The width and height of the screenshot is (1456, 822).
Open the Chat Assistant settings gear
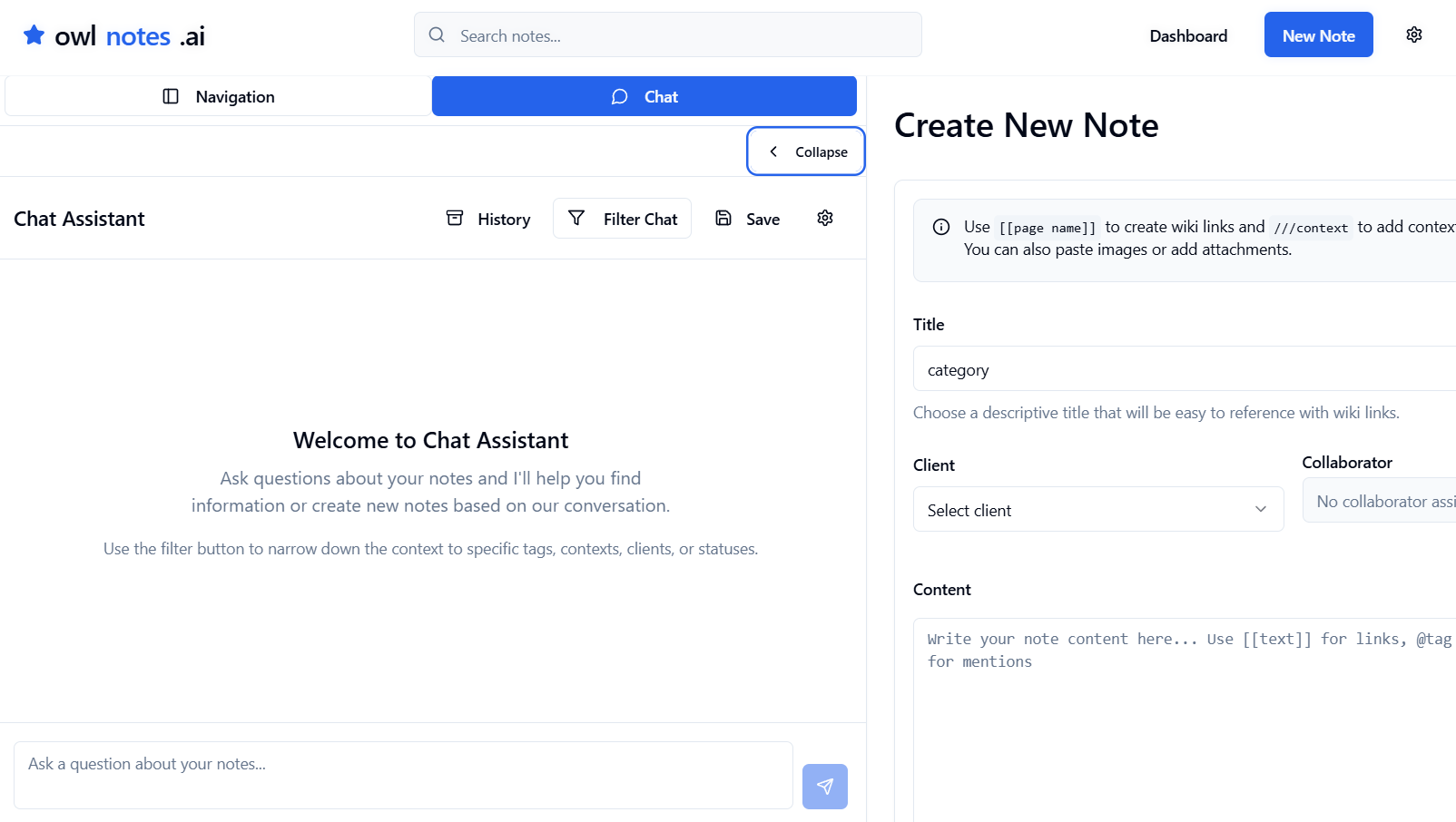[x=824, y=218]
